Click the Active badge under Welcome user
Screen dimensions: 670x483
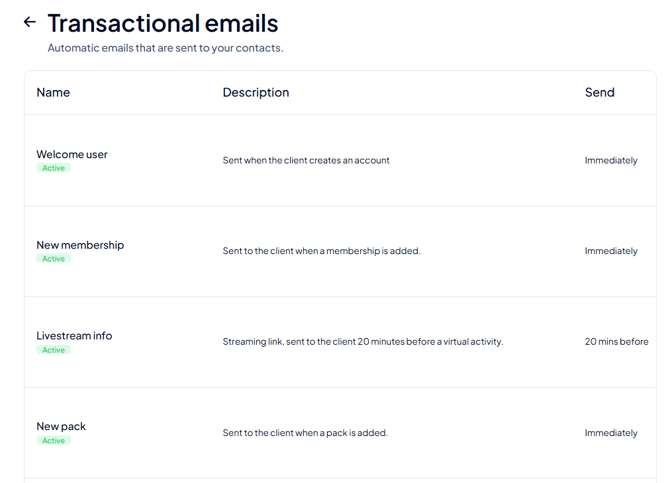point(53,168)
